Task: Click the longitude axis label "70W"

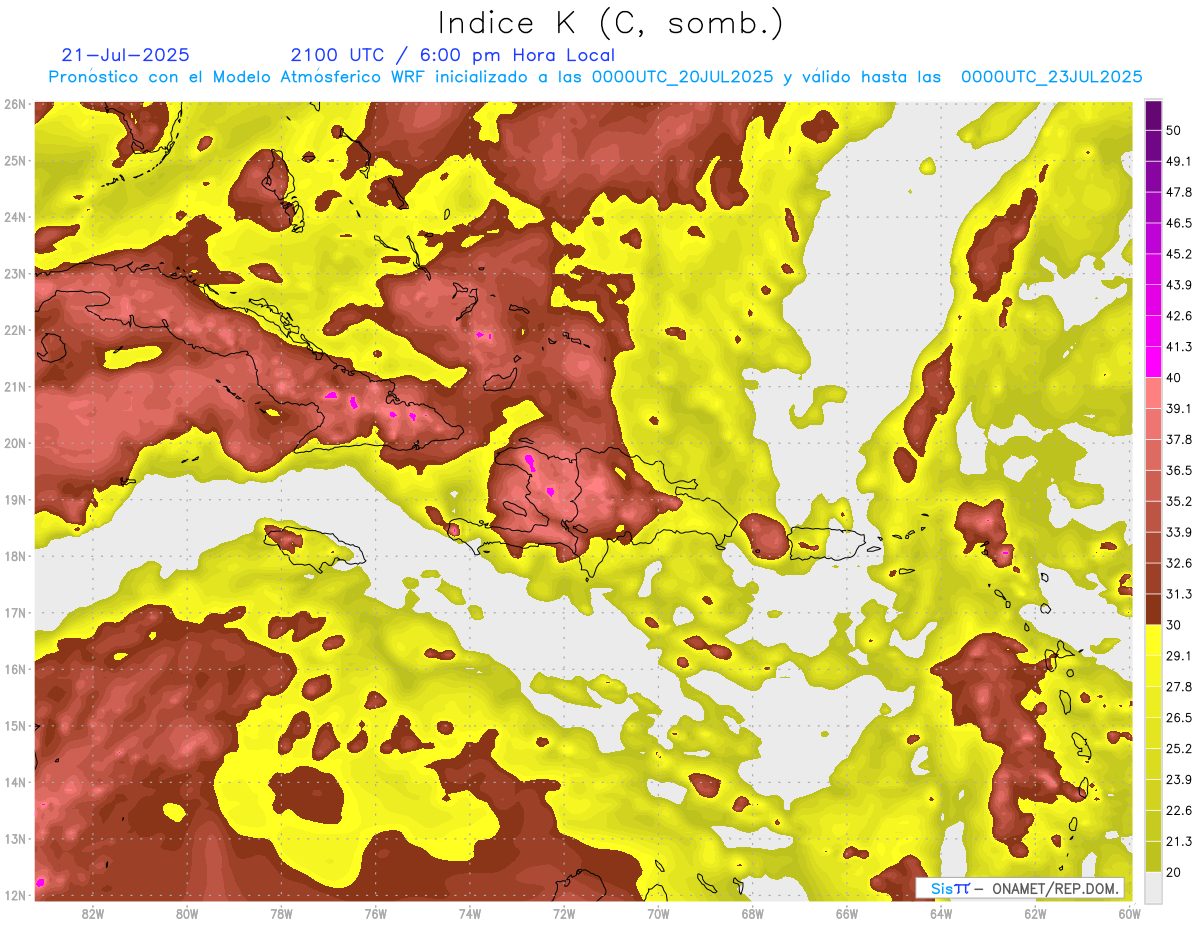Action: coord(658,913)
